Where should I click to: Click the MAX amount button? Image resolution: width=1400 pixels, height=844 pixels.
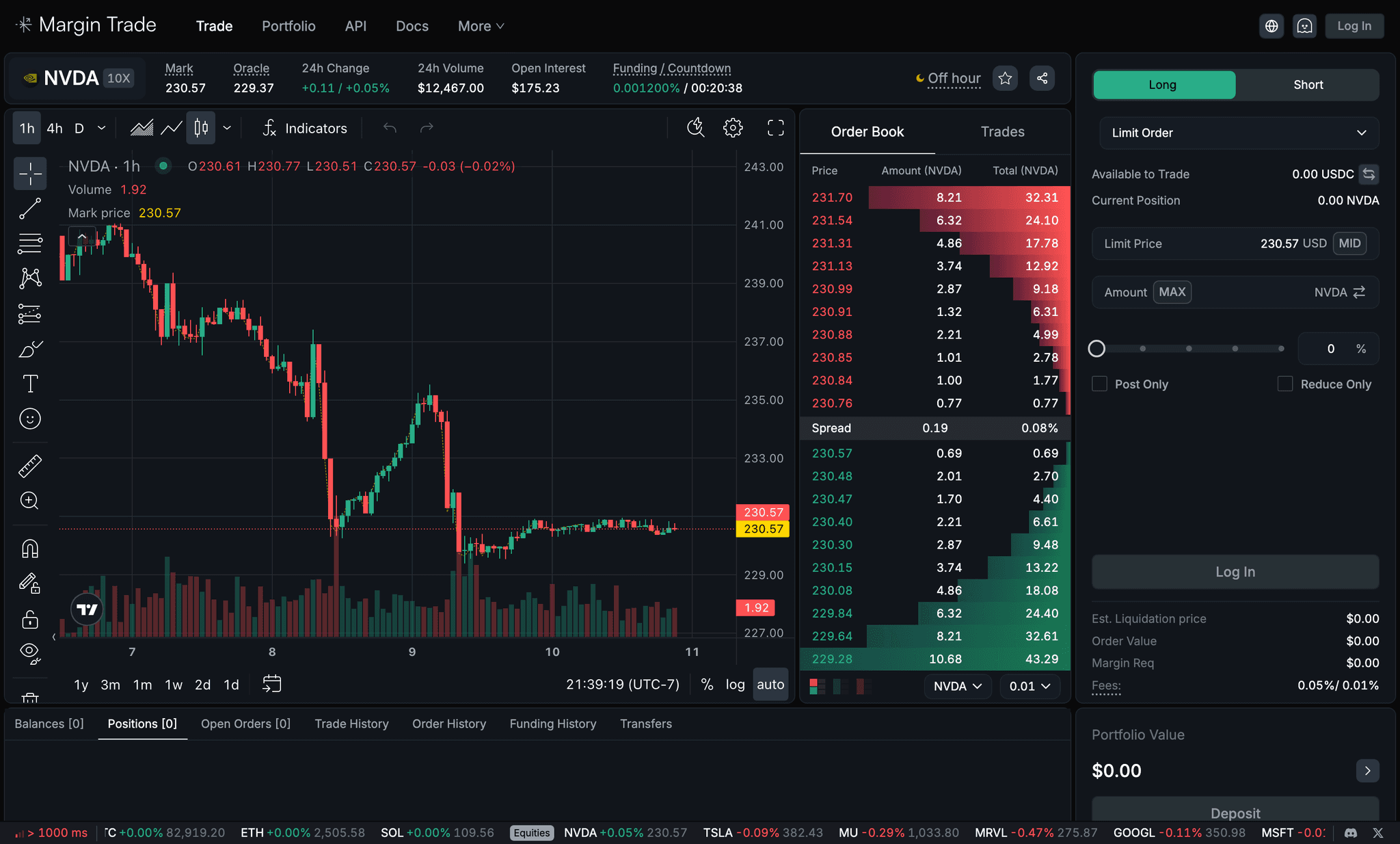pos(1172,292)
